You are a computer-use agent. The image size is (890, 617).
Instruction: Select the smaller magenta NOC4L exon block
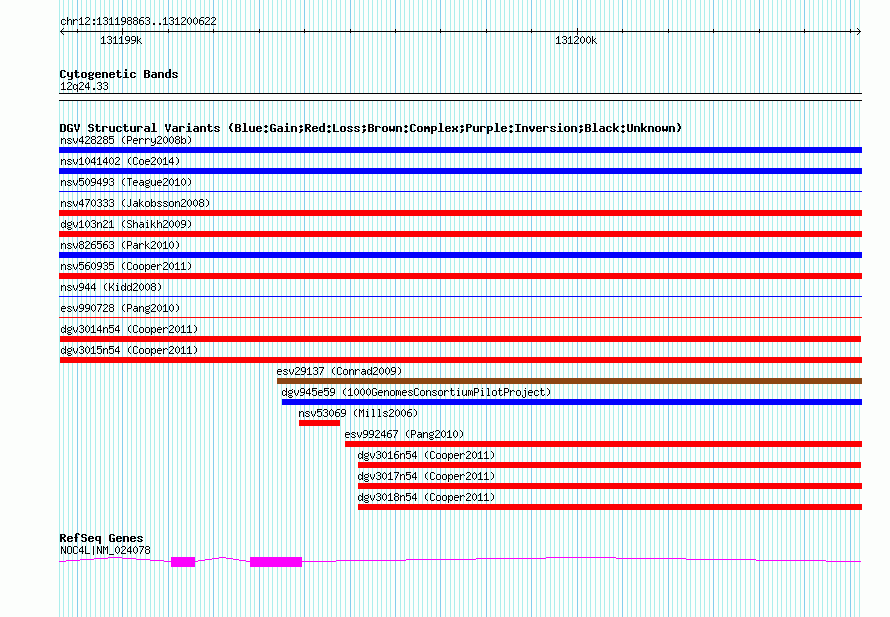(183, 562)
